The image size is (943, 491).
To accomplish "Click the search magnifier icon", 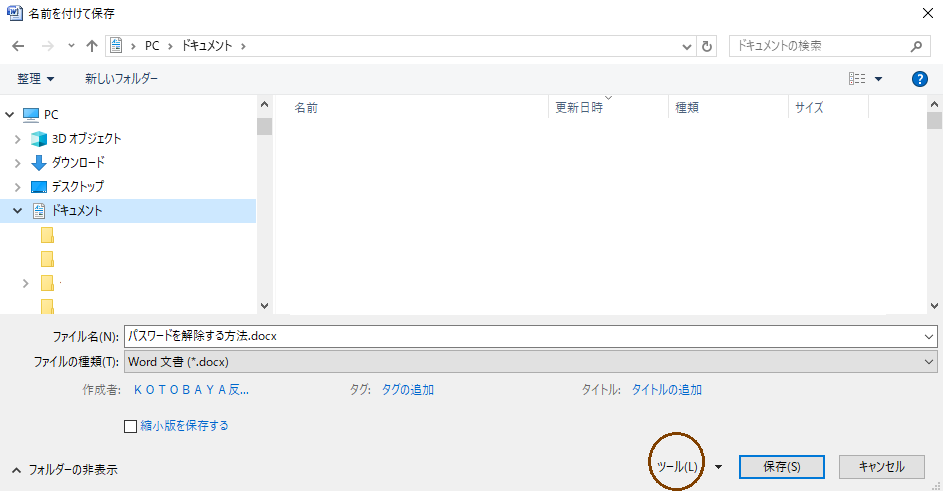I will point(916,46).
